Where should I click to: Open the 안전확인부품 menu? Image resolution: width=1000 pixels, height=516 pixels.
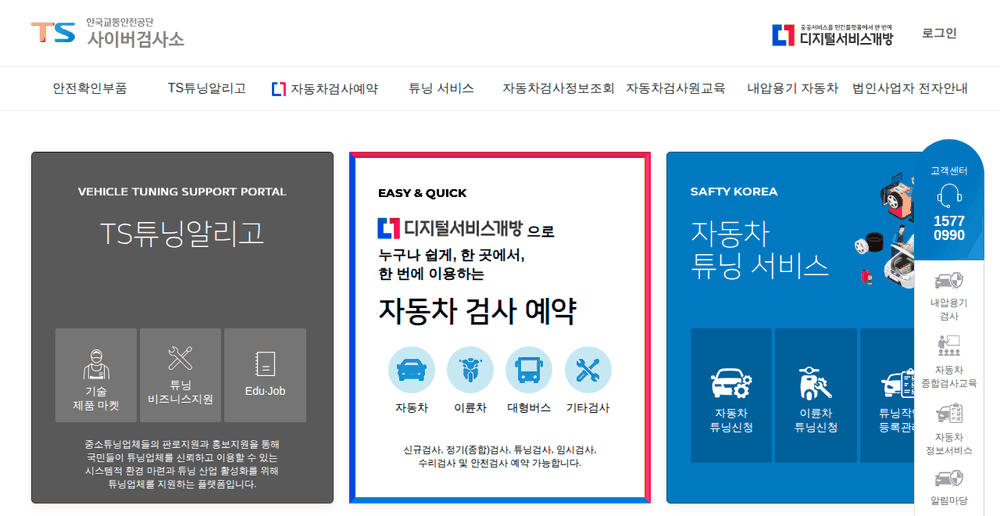click(x=90, y=88)
